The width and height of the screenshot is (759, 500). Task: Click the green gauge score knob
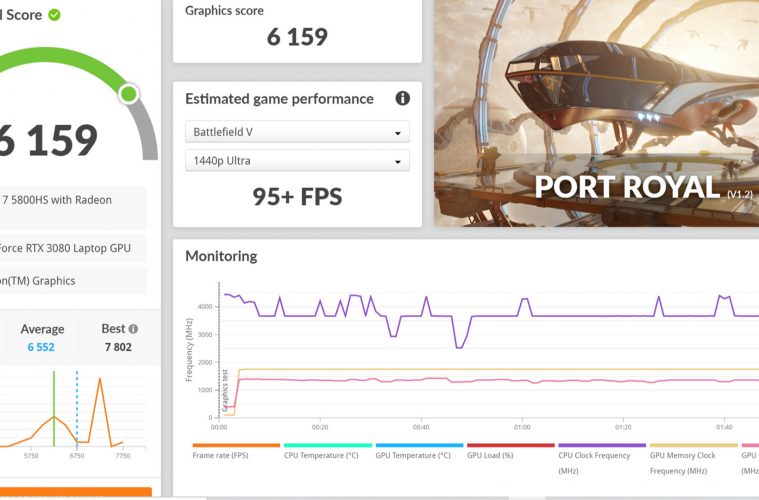(x=129, y=94)
